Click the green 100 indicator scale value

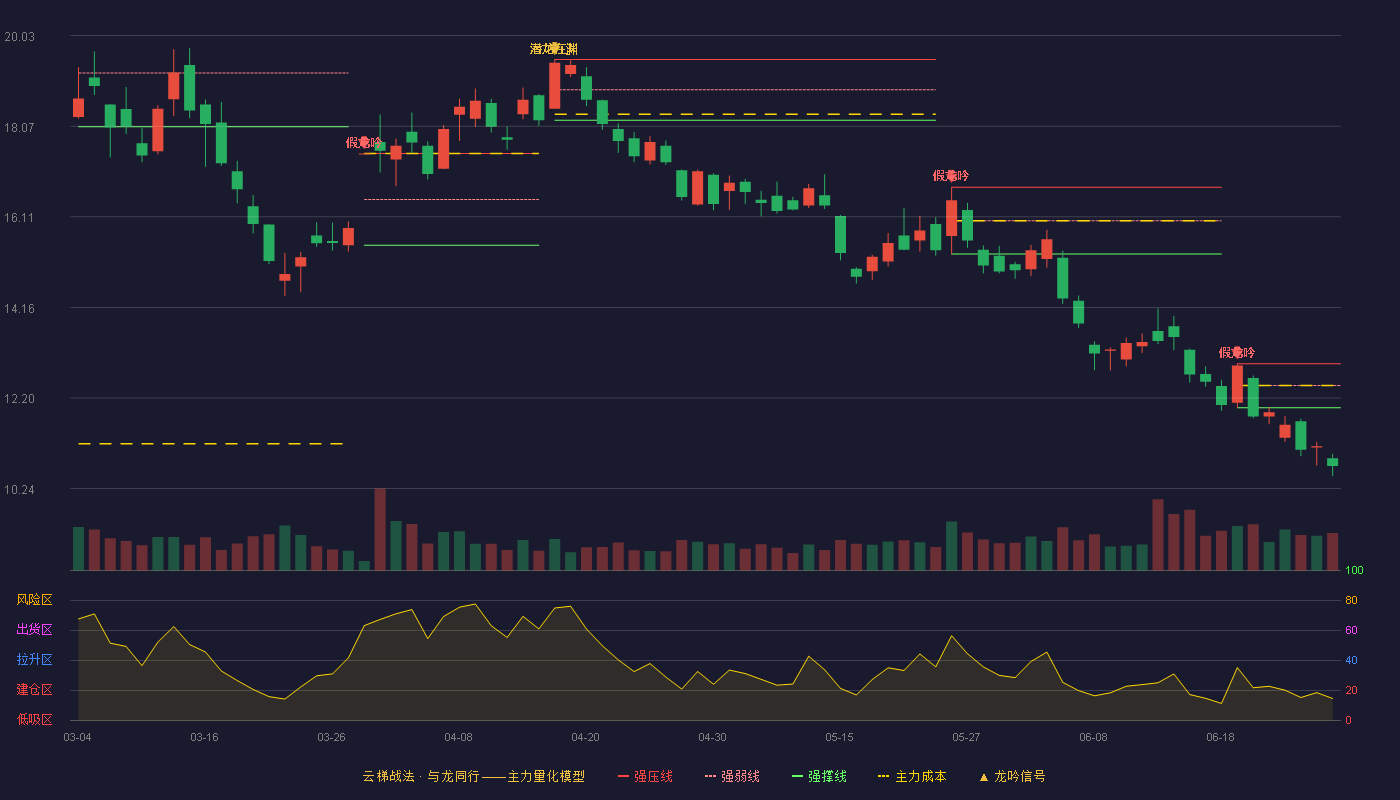point(1354,571)
